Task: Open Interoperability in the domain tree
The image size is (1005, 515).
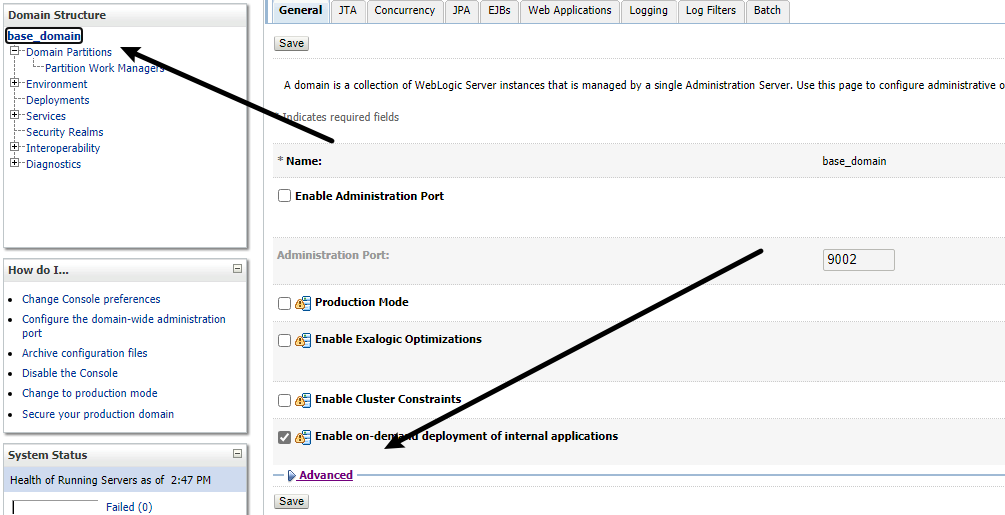Action: click(63, 148)
